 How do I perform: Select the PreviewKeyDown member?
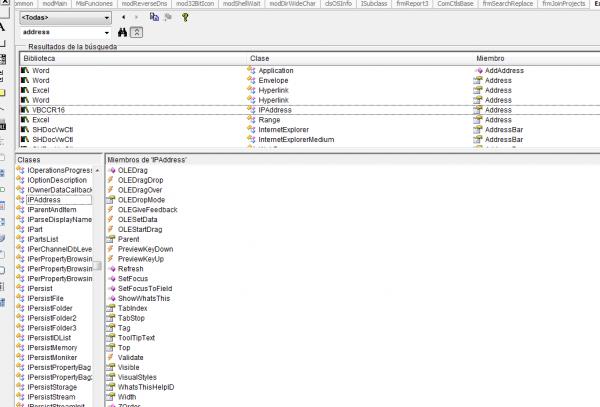coord(145,249)
